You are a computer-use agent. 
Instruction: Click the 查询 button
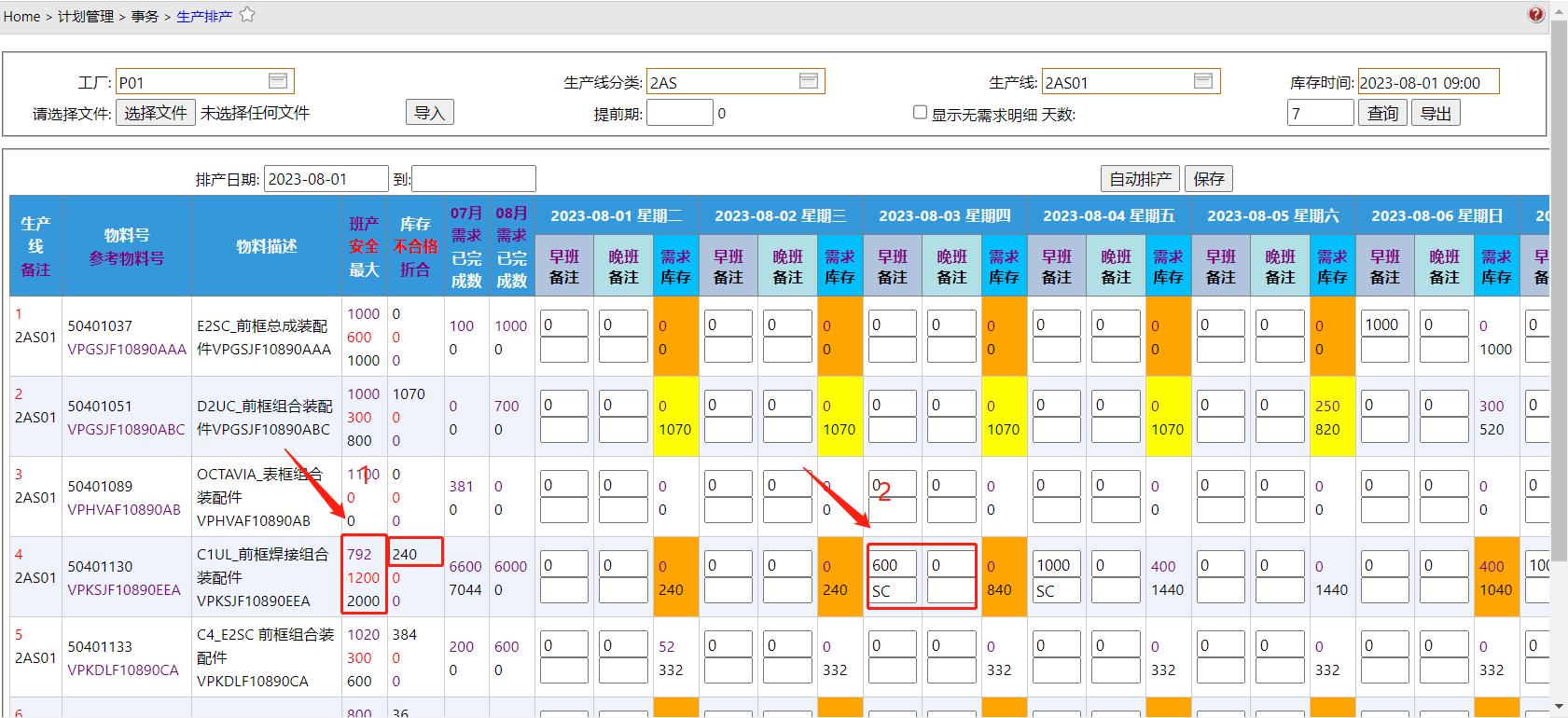[1382, 113]
